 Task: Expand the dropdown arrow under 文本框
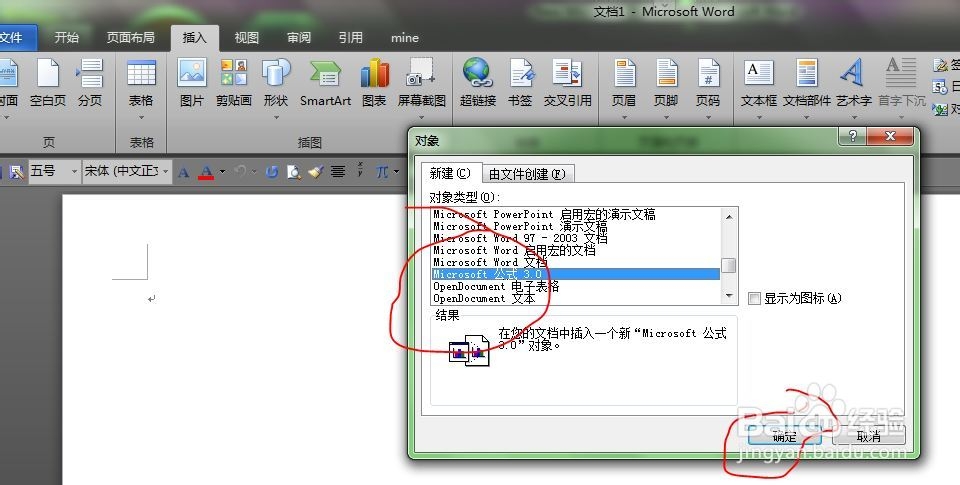click(759, 118)
